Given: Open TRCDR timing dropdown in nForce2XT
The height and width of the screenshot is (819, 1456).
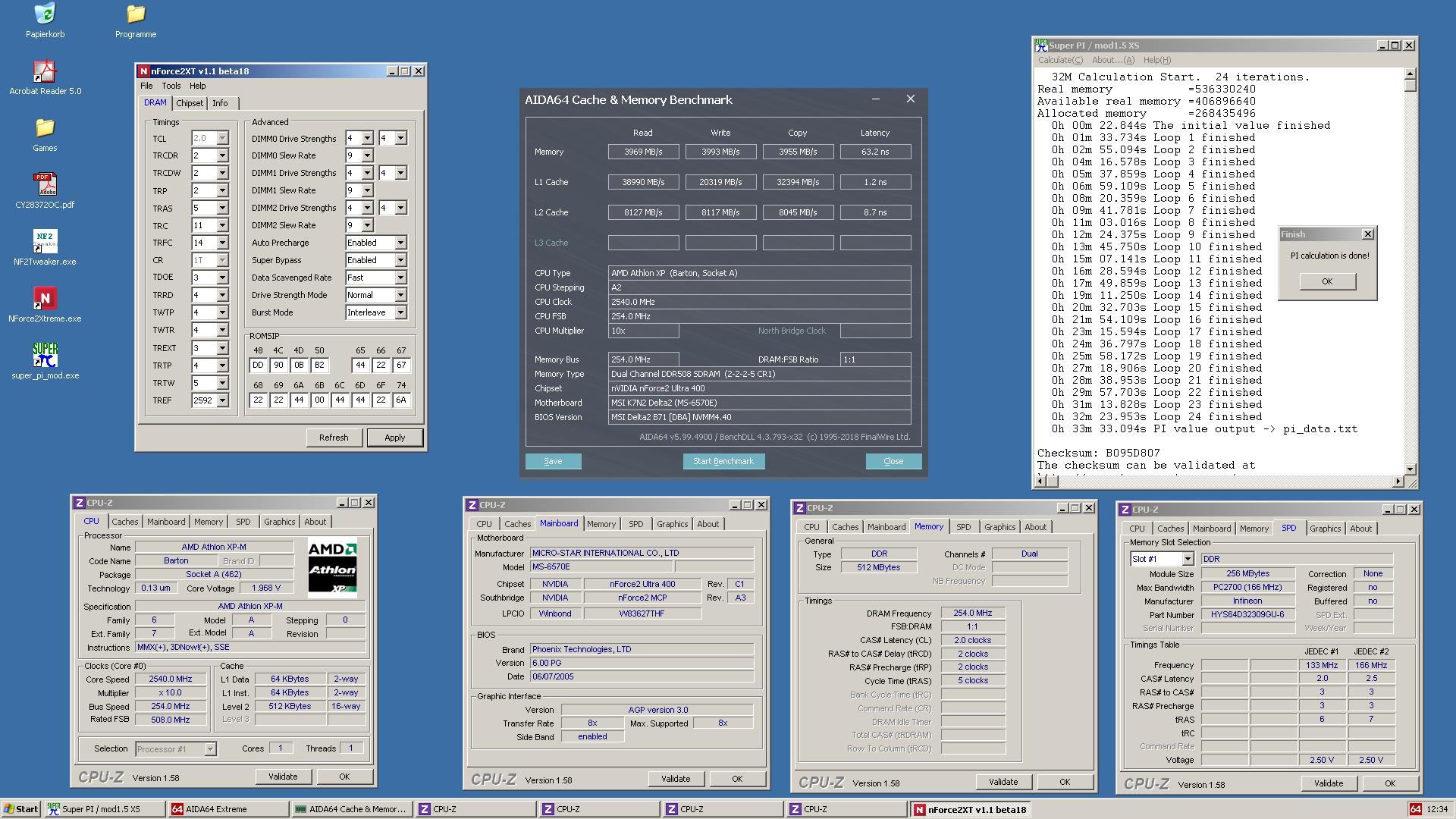Looking at the screenshot, I should (x=222, y=155).
